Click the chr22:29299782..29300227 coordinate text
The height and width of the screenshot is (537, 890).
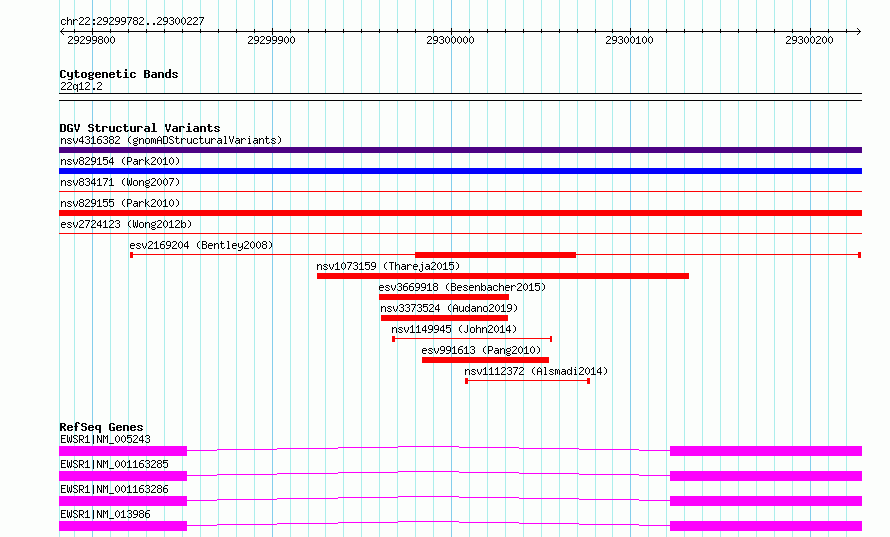(132, 21)
